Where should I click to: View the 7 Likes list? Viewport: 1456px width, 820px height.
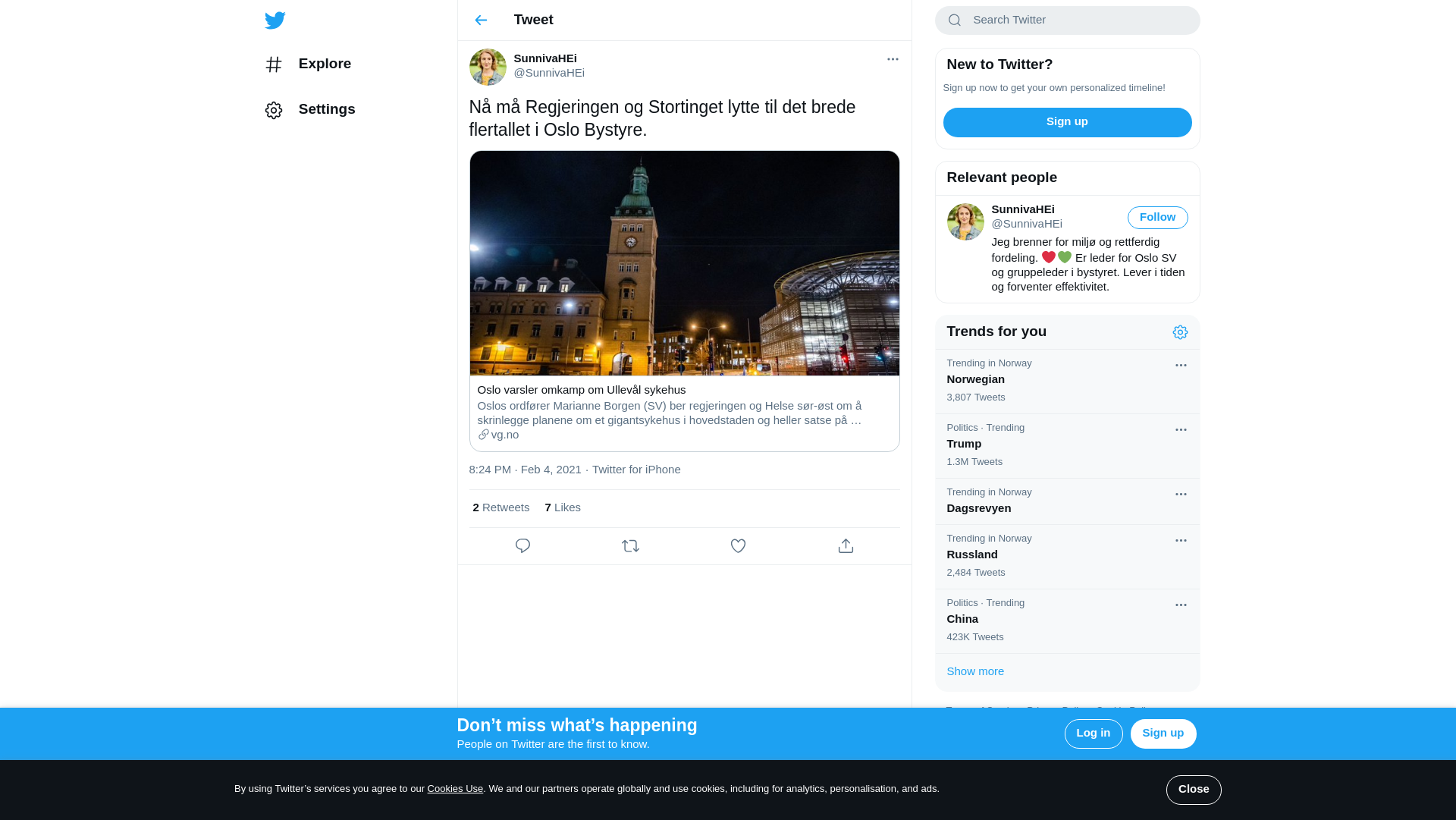coord(563,507)
